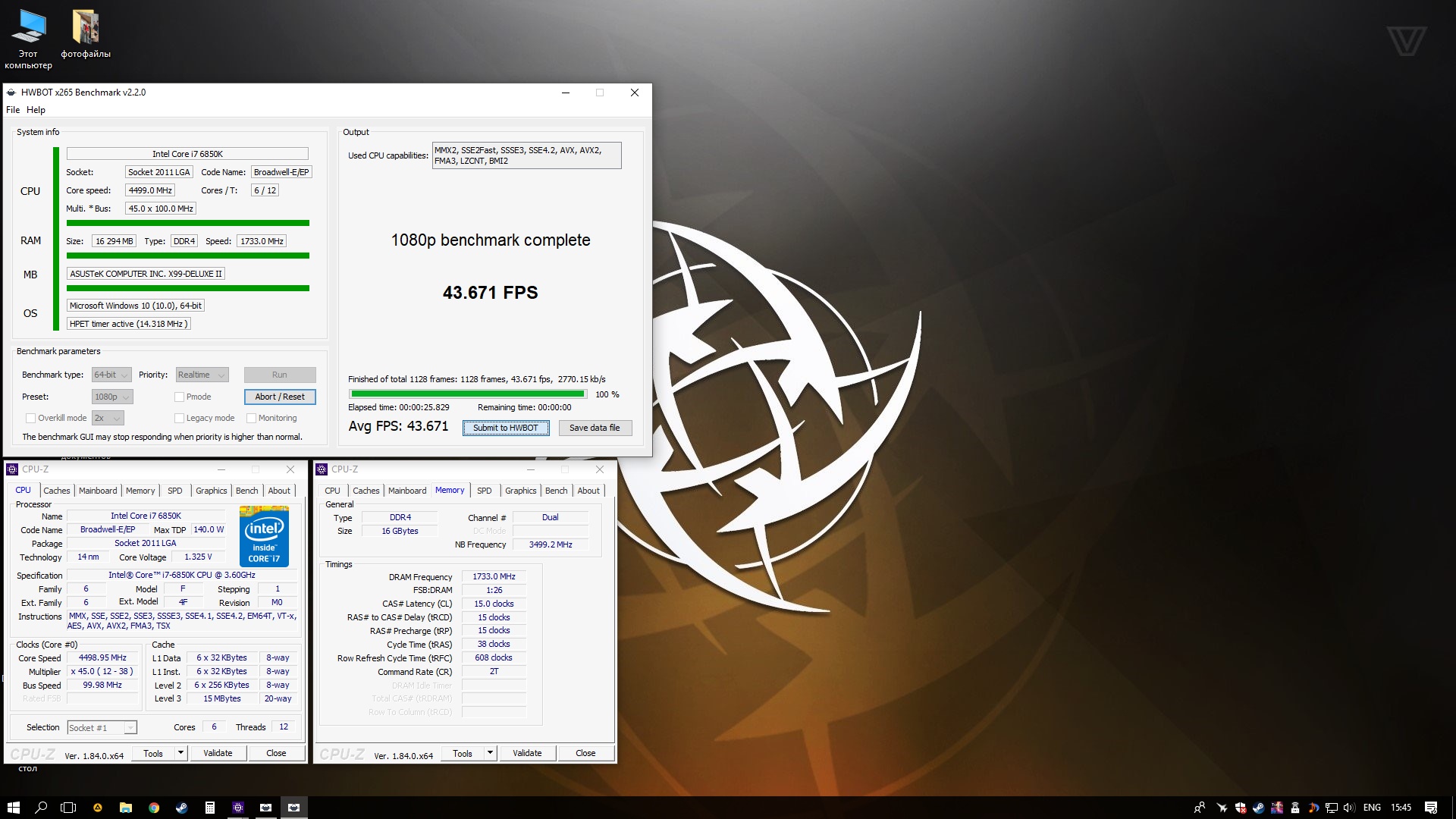The height and width of the screenshot is (819, 1456).
Task: Open the network status tray icon
Action: point(1332,808)
